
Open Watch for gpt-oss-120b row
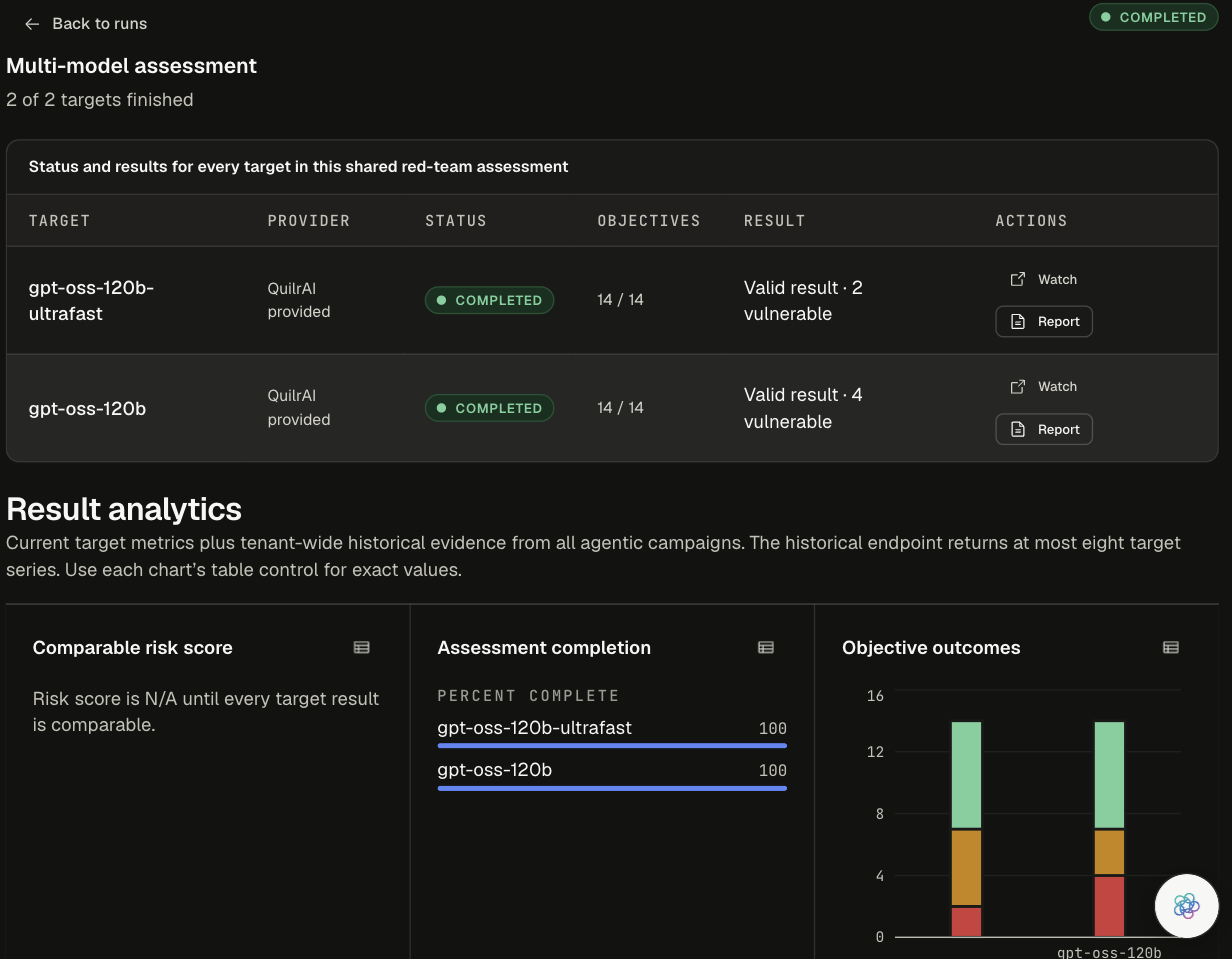[1043, 386]
